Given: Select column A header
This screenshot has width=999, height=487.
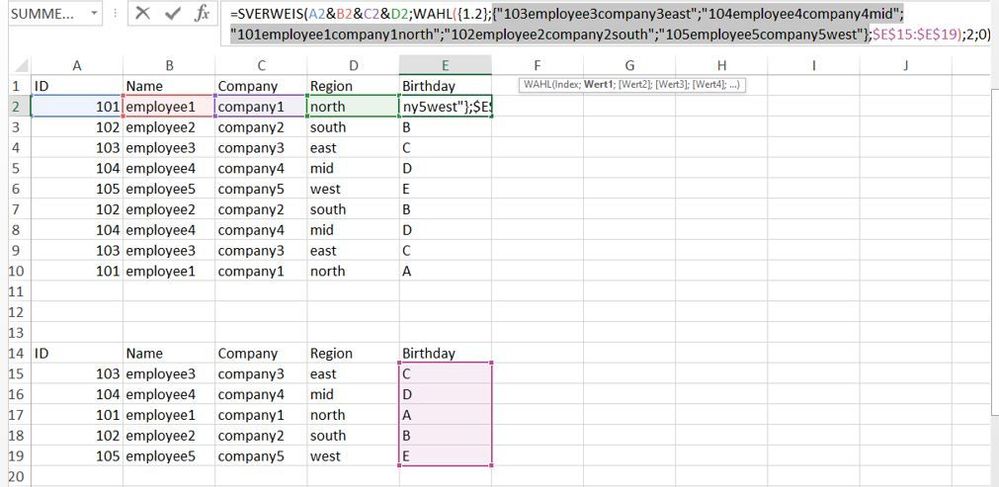Looking at the screenshot, I should [77, 65].
